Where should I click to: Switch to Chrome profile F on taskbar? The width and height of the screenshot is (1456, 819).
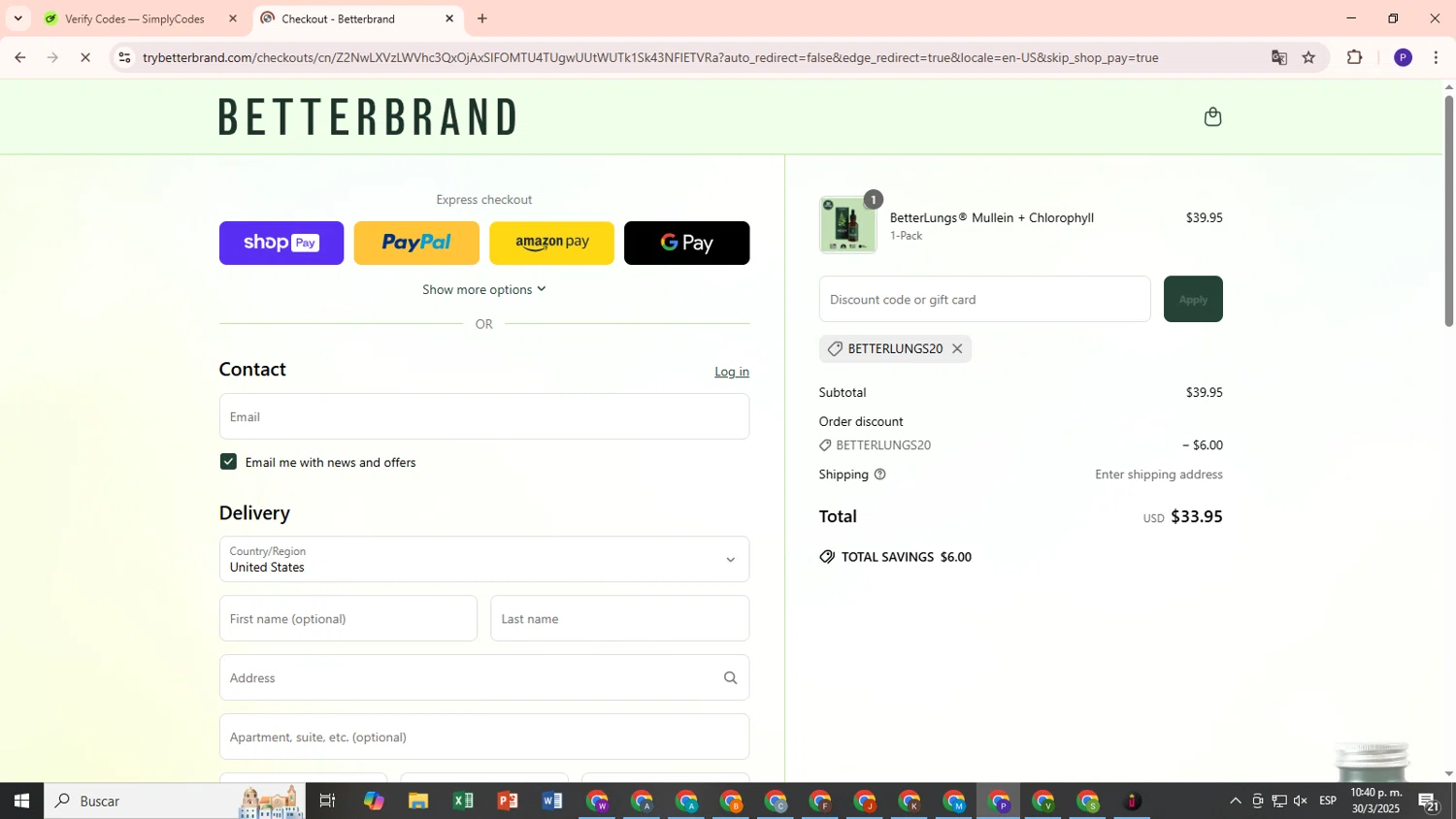[820, 802]
